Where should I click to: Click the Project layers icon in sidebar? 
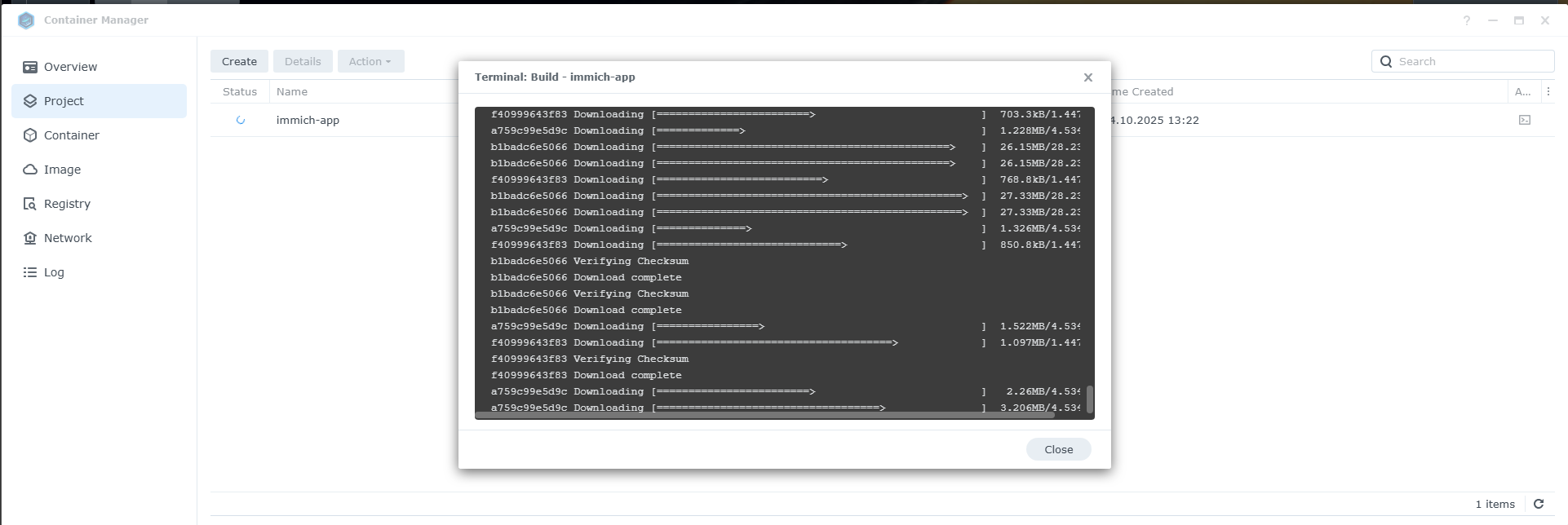(x=30, y=101)
